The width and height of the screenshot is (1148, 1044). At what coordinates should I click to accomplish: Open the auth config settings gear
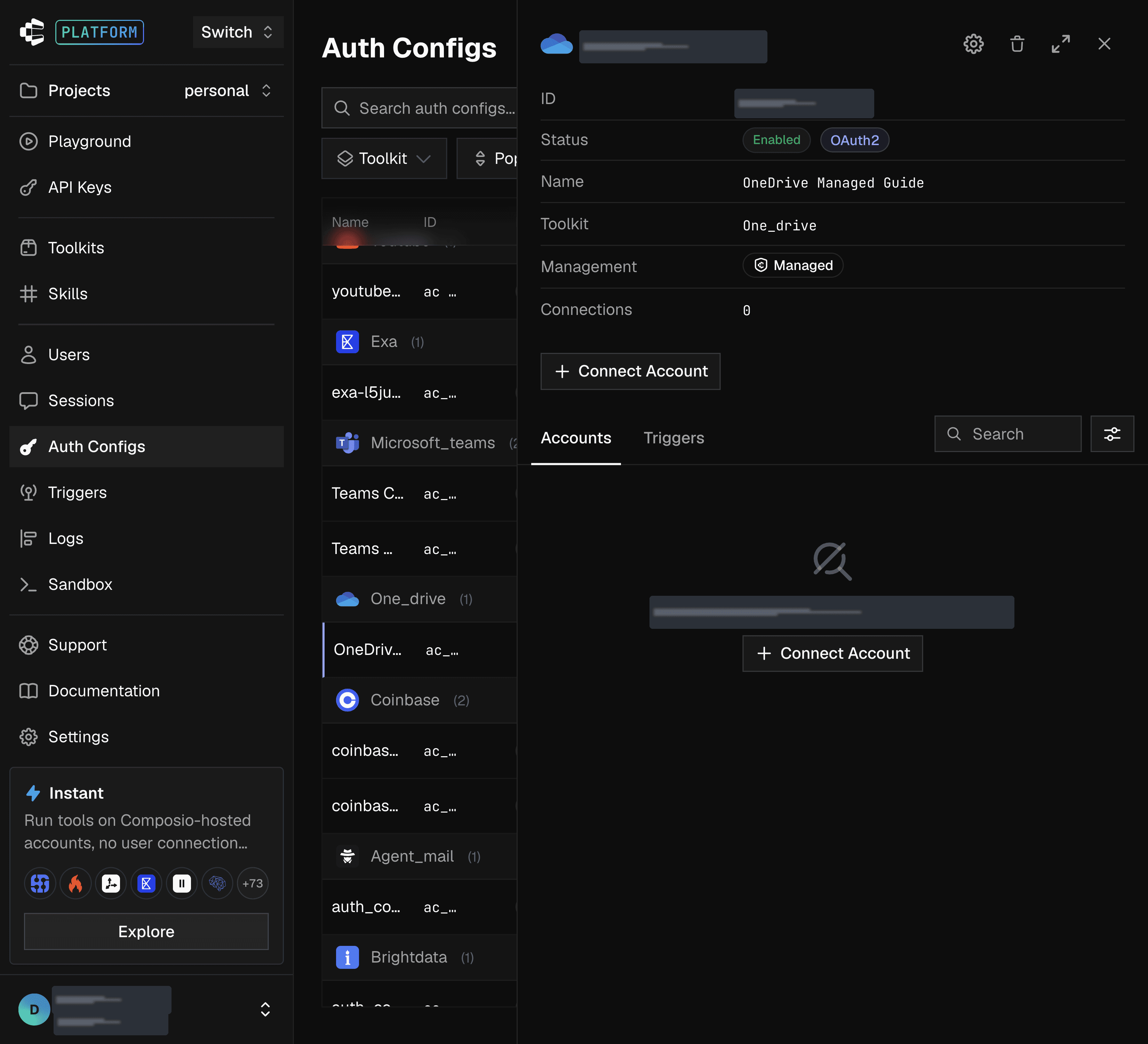pos(973,44)
